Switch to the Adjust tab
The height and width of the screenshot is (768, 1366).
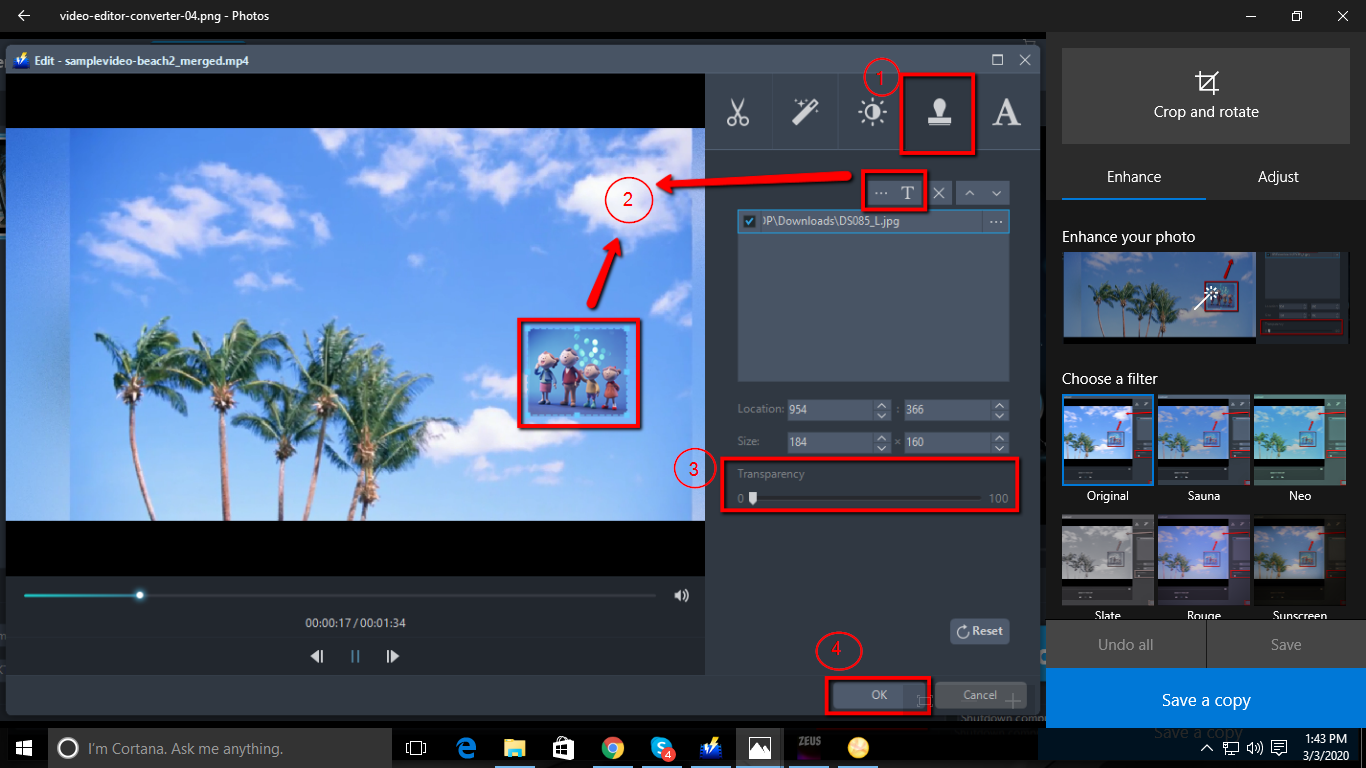pos(1278,176)
